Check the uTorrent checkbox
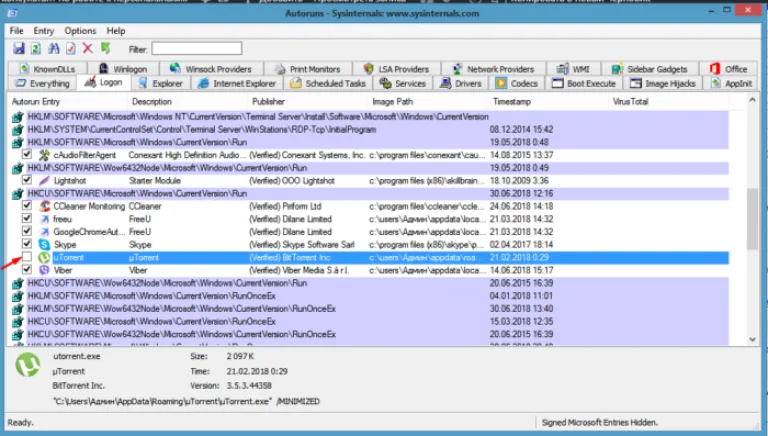The width and height of the screenshot is (768, 436). pyautogui.click(x=27, y=257)
